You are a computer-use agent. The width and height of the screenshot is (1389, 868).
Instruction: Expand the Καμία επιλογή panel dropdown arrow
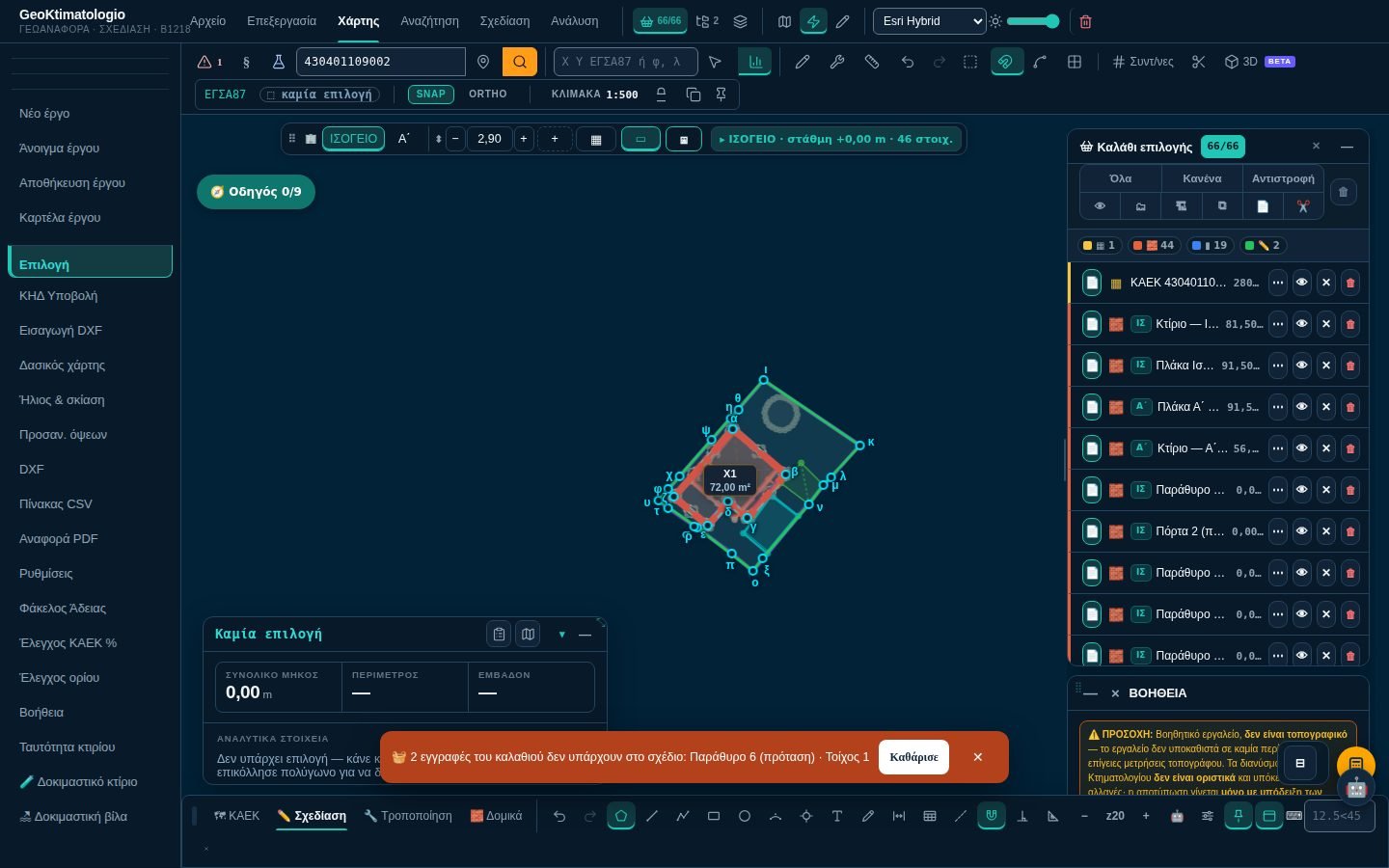561,635
